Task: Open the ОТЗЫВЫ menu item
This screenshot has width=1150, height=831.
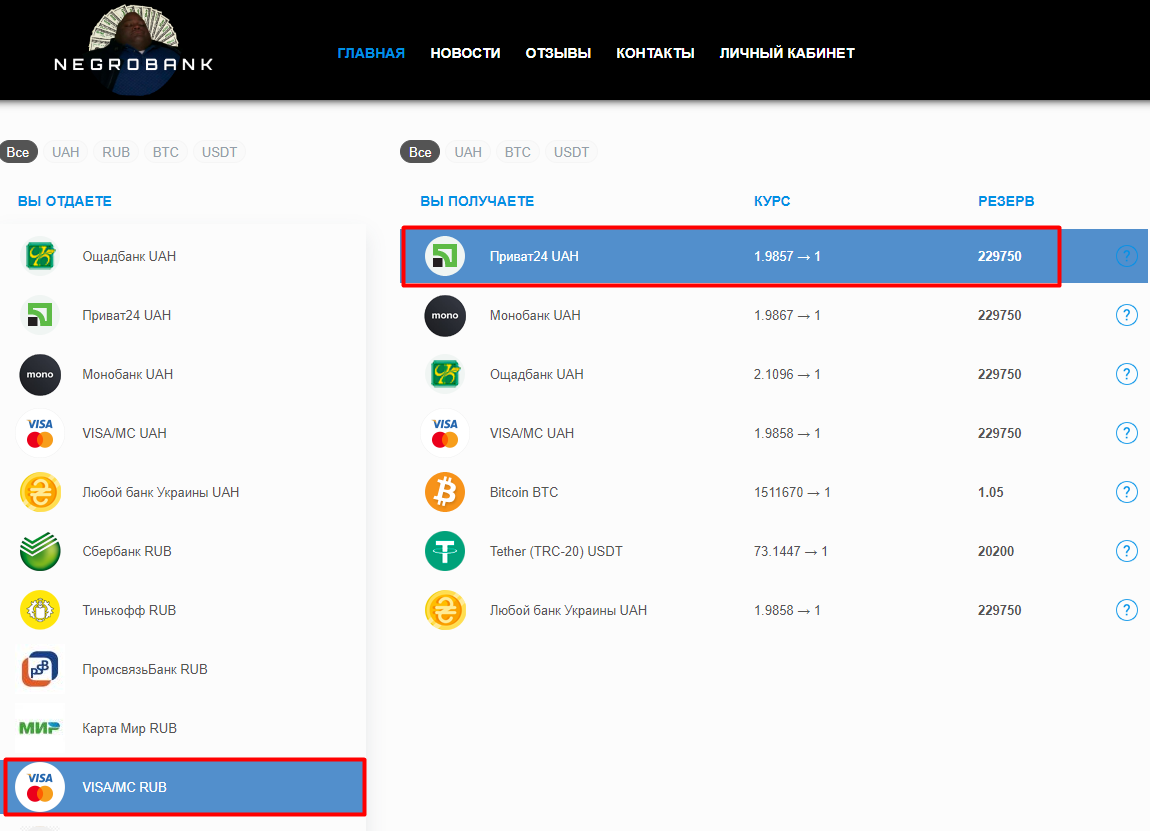Action: [558, 53]
